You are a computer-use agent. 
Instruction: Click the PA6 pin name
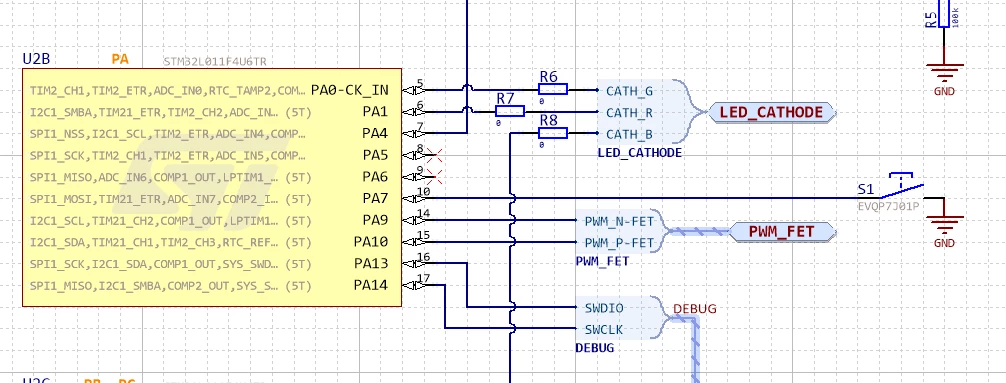(x=375, y=177)
